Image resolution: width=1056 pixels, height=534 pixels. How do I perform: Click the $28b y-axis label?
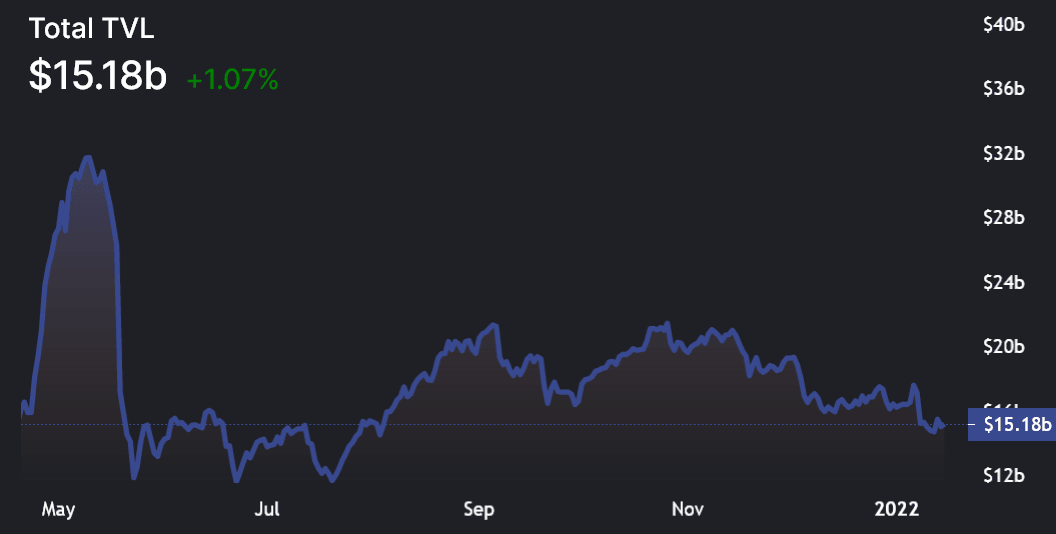[x=1004, y=218]
